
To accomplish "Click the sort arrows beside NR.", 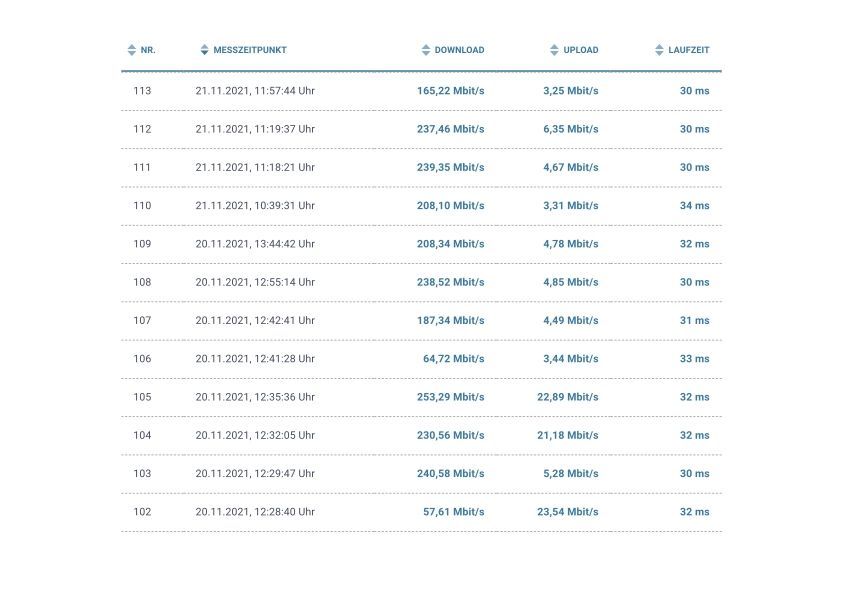I will [x=131, y=50].
